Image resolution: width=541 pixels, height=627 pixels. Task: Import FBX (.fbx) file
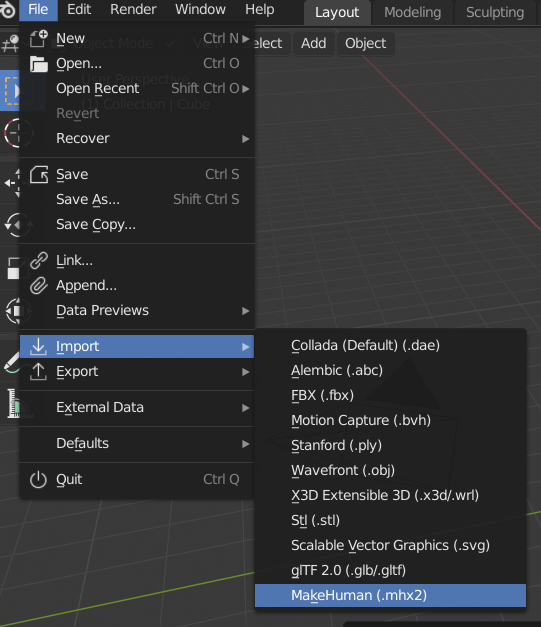click(x=390, y=395)
